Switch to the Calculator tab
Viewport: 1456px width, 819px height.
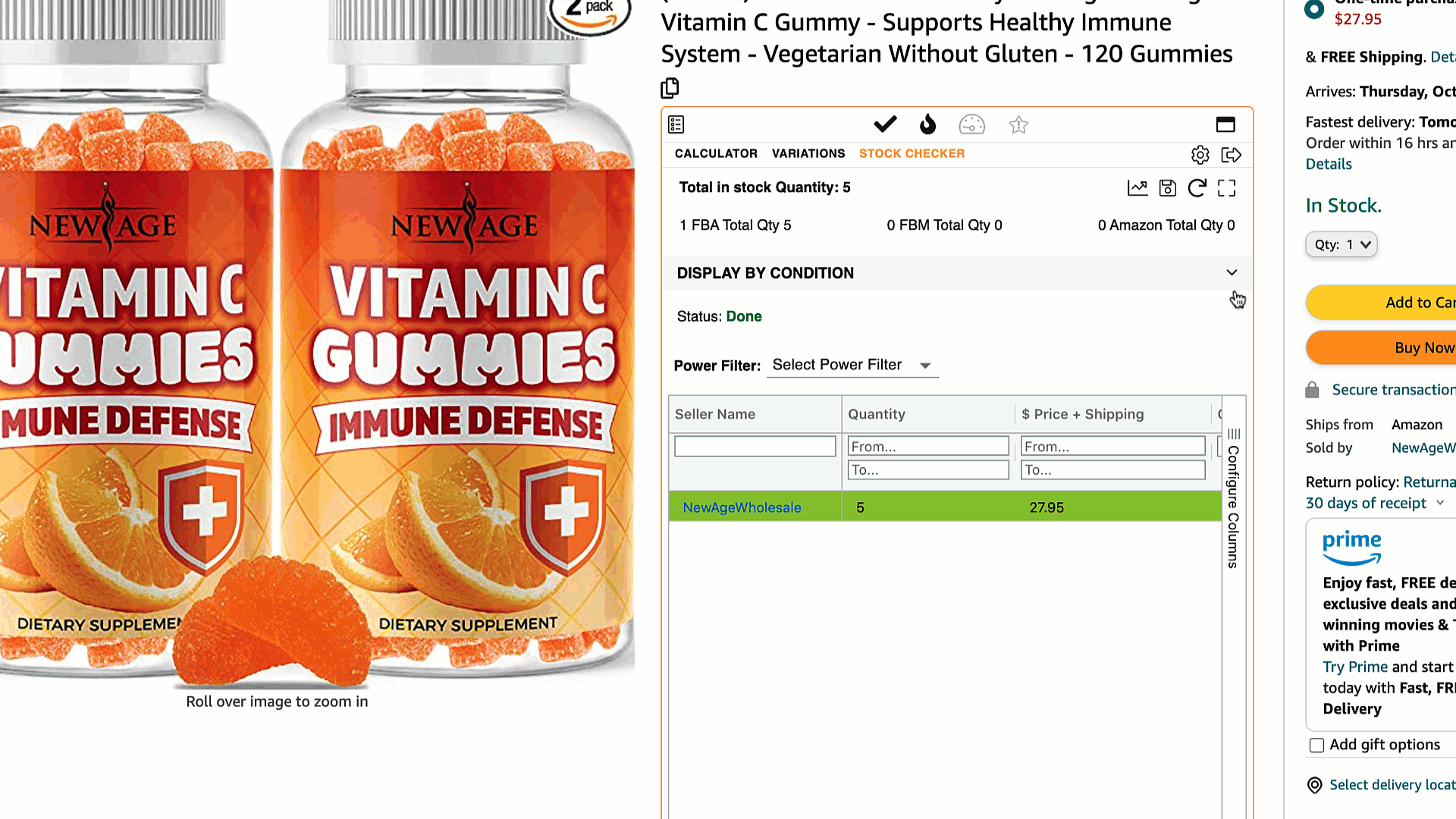click(x=716, y=154)
